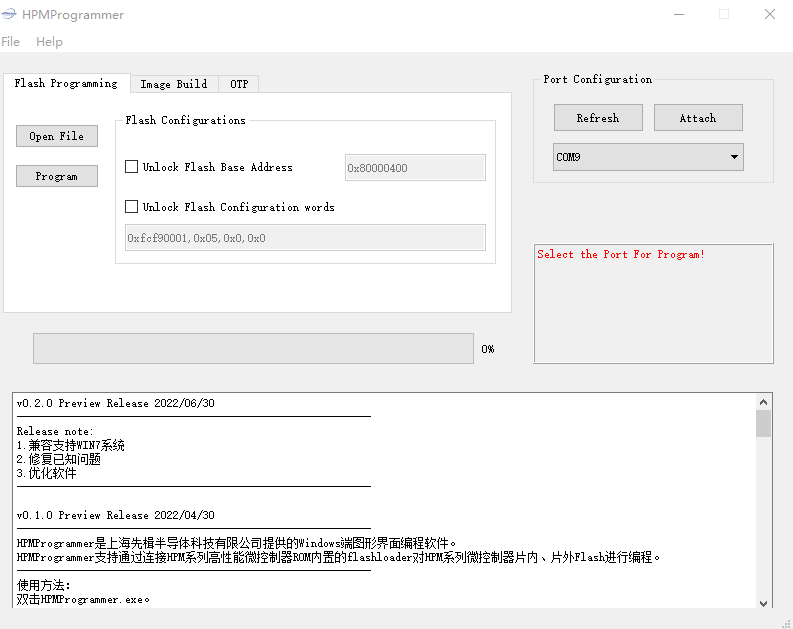Click the flash configuration words field
The image size is (793, 629).
pos(305,238)
